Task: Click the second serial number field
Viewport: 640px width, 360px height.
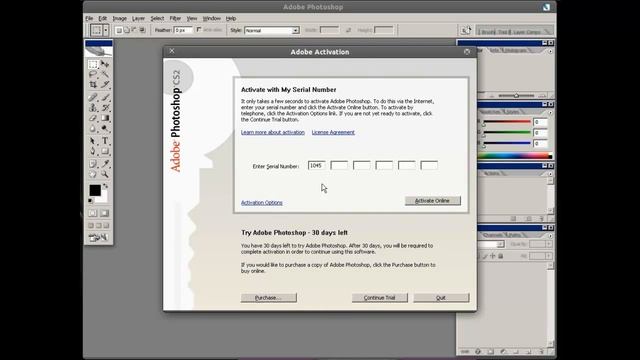Action: 339,165
